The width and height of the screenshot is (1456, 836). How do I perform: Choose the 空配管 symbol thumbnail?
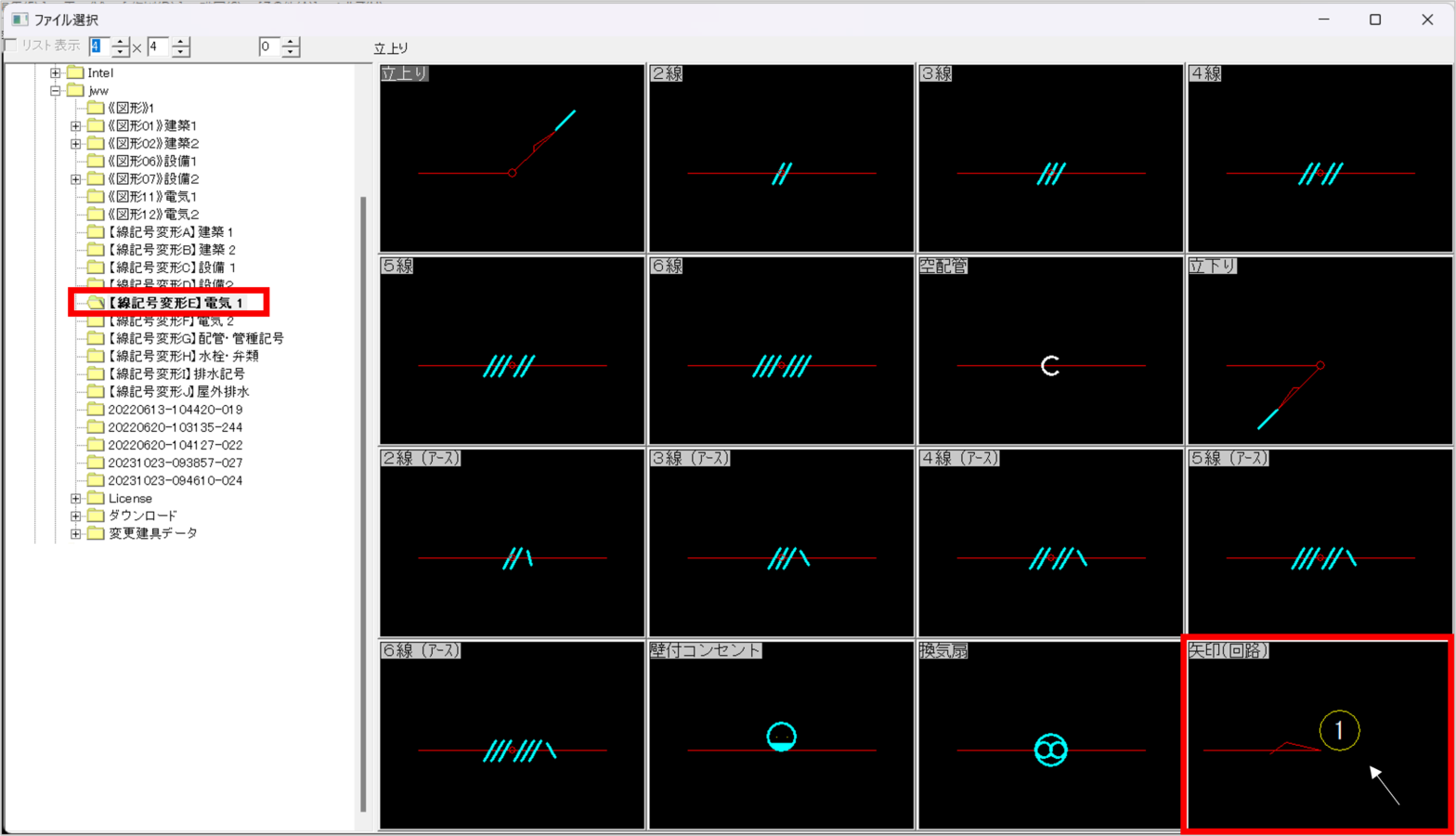pyautogui.click(x=1050, y=351)
